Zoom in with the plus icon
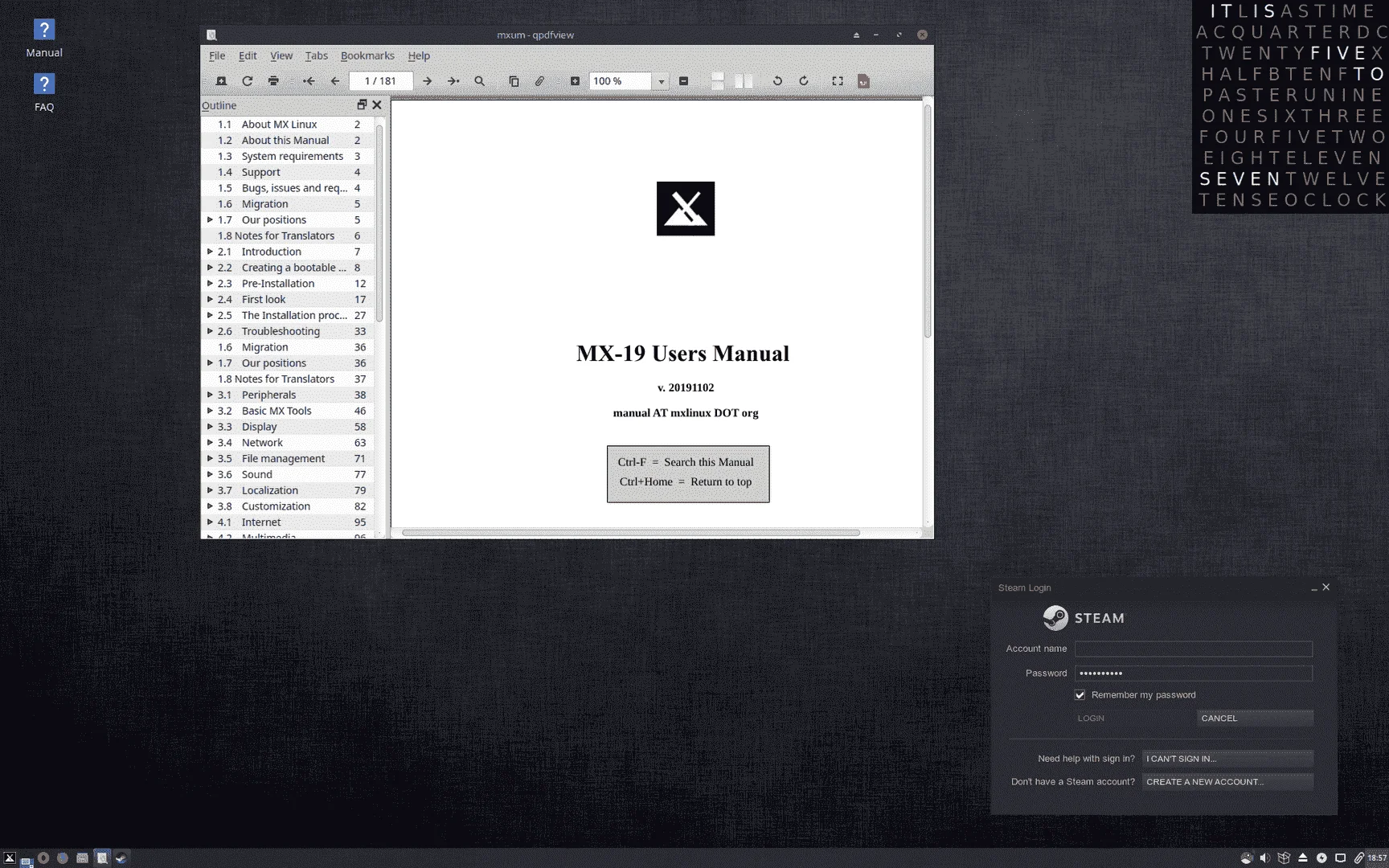1389x868 pixels. pyautogui.click(x=575, y=81)
